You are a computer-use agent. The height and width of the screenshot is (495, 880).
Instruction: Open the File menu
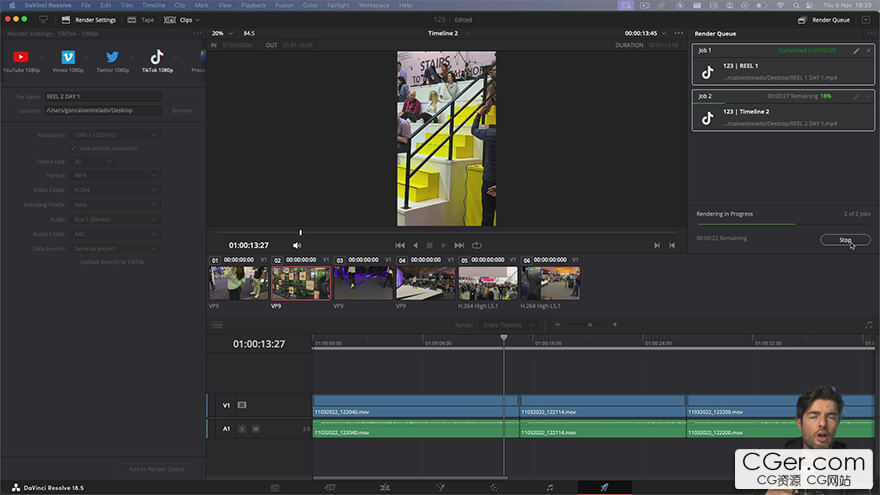(x=85, y=5)
